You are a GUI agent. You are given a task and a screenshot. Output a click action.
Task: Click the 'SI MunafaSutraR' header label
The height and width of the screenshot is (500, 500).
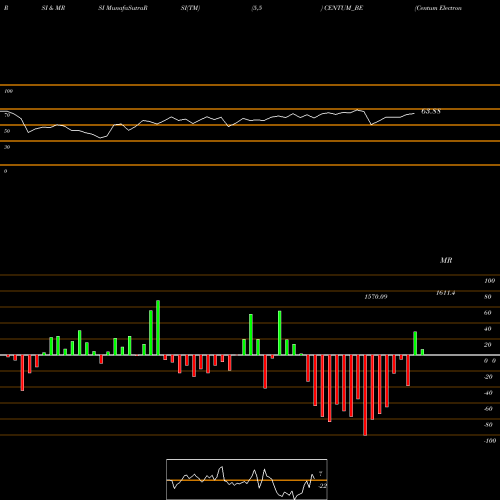click(123, 8)
